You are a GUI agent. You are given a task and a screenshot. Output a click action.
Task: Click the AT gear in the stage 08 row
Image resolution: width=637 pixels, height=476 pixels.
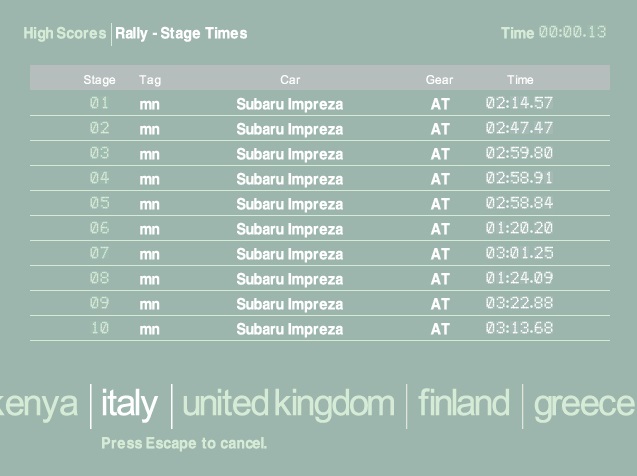440,279
